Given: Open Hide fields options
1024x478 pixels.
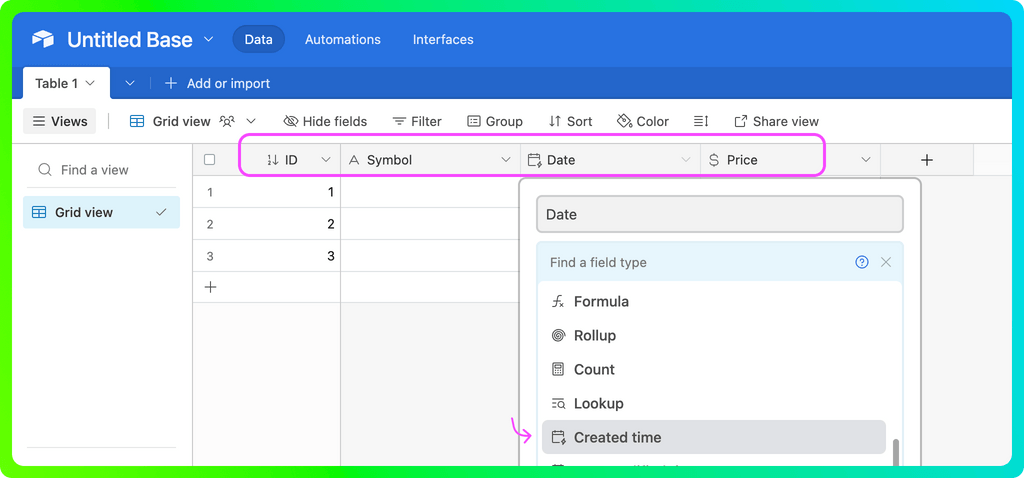Looking at the screenshot, I should click(325, 121).
